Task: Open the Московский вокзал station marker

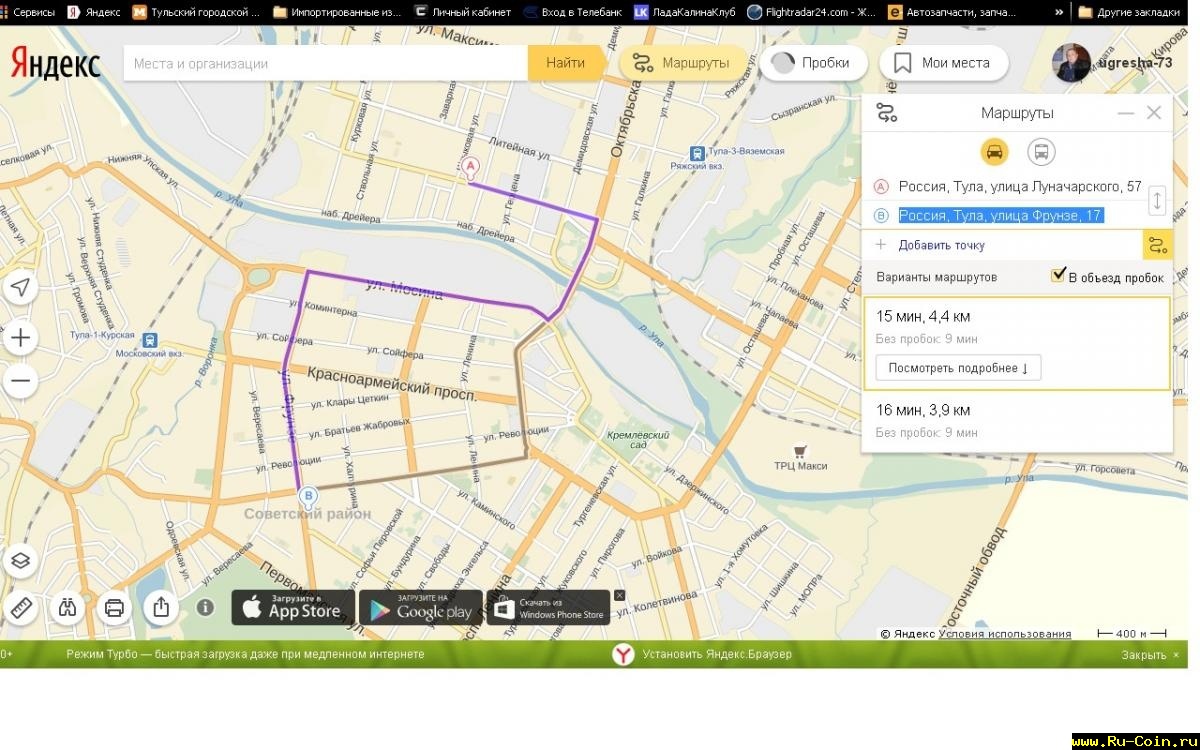Action: [x=150, y=340]
